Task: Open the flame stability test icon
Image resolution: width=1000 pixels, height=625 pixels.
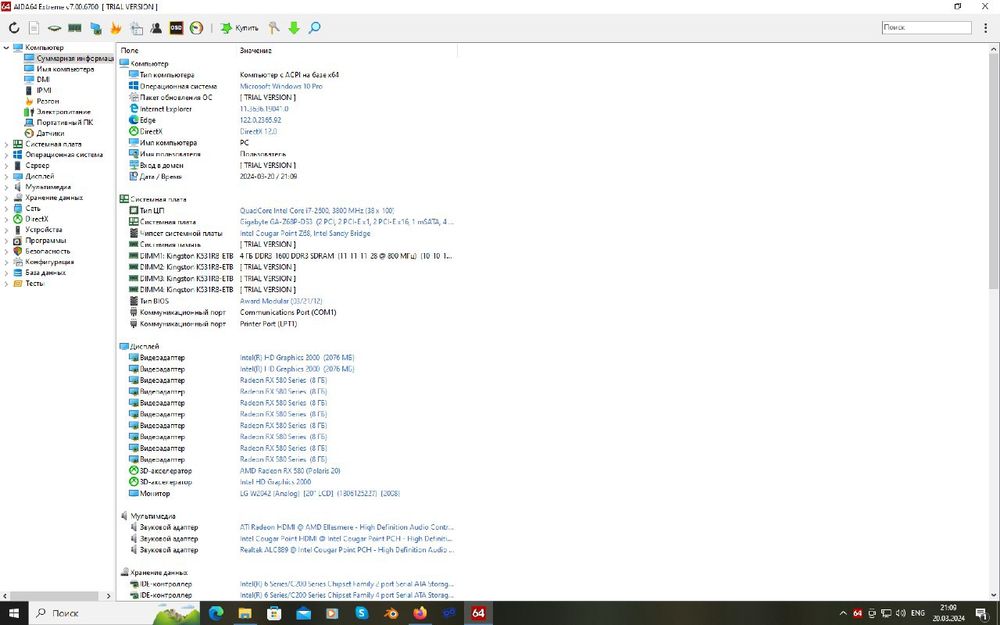Action: pos(115,28)
